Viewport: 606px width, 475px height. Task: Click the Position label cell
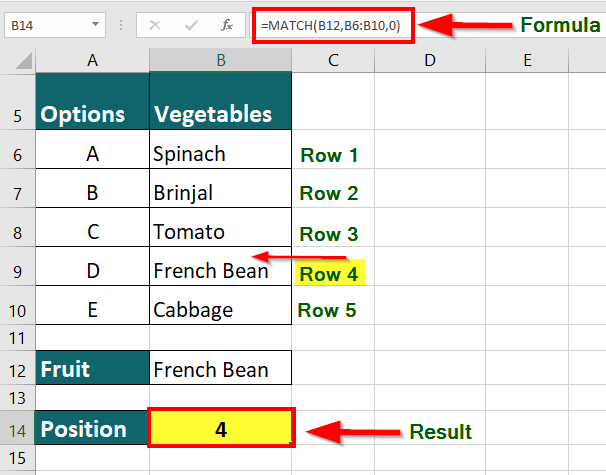coord(93,429)
